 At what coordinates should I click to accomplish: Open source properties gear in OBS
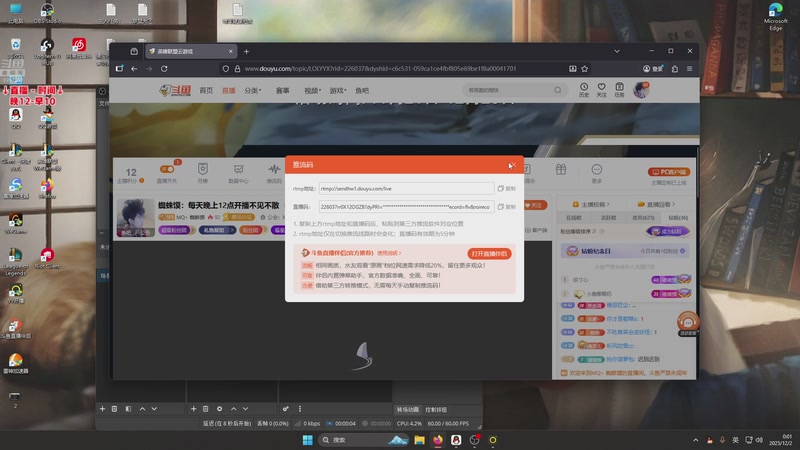[x=219, y=409]
